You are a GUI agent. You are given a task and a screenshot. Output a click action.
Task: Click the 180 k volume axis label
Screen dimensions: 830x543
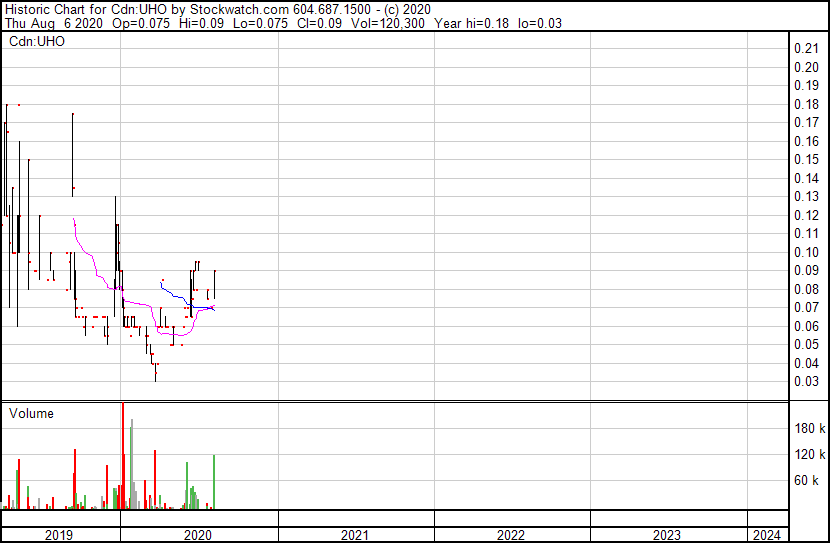[x=808, y=428]
